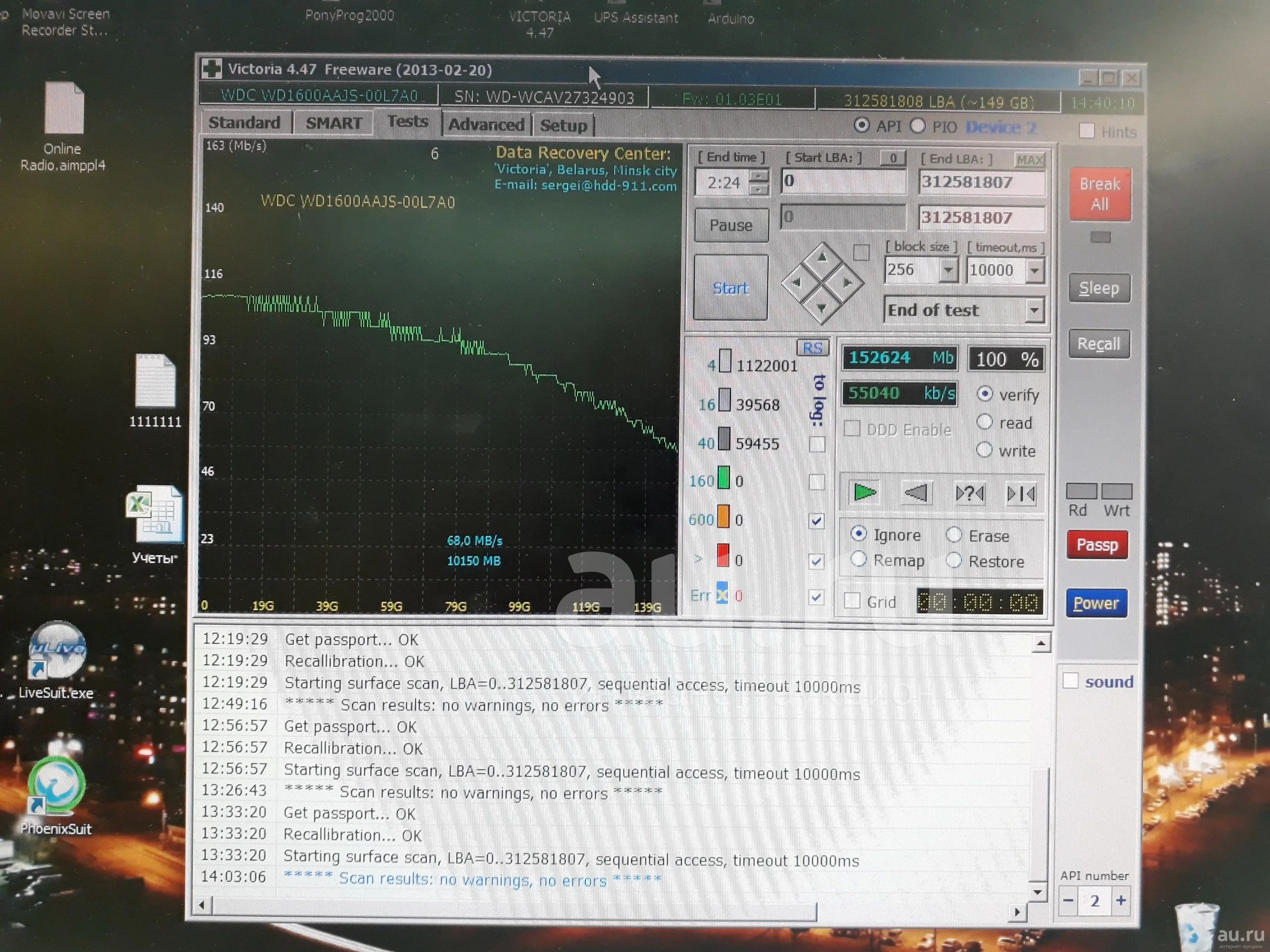Viewport: 1270px width, 952px height.
Task: Open the PonyProg2000 desktop shortcut
Action: click(350, 15)
